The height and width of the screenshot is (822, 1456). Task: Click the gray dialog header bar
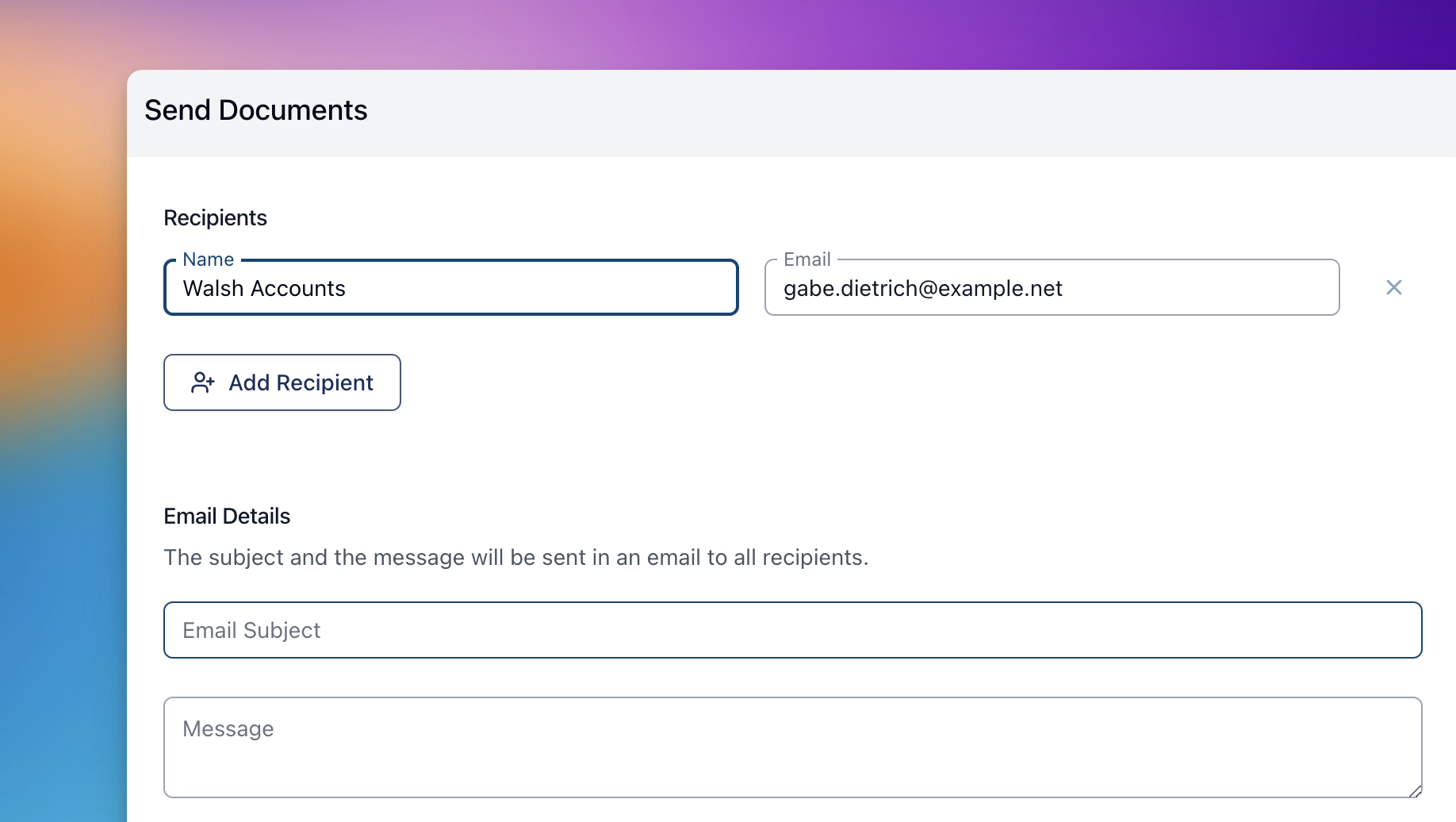(872, 113)
